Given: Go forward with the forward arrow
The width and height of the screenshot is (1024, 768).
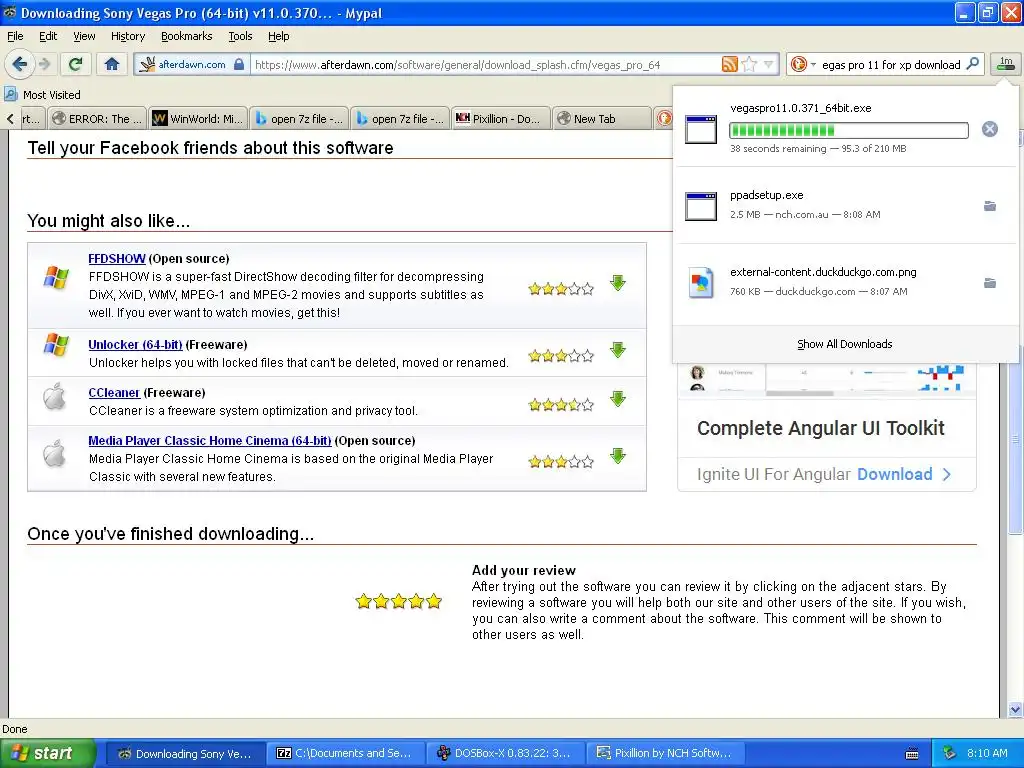Looking at the screenshot, I should tap(44, 64).
